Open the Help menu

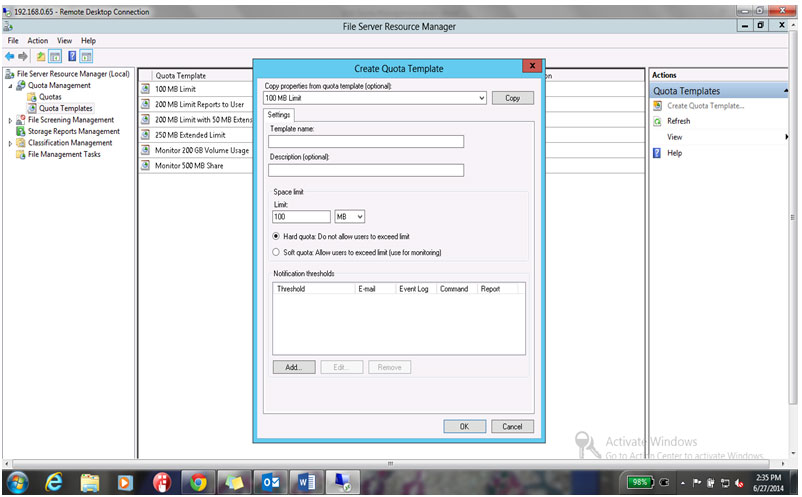click(x=88, y=40)
